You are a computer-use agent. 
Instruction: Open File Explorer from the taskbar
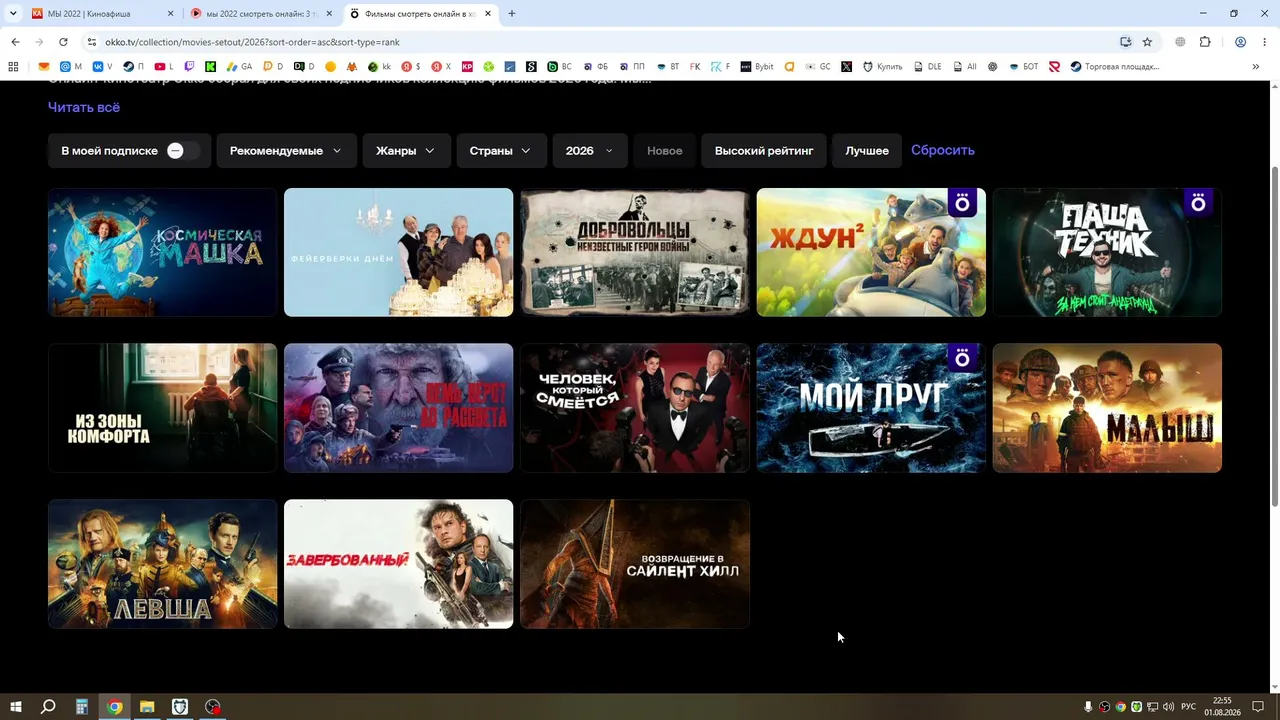click(x=147, y=707)
